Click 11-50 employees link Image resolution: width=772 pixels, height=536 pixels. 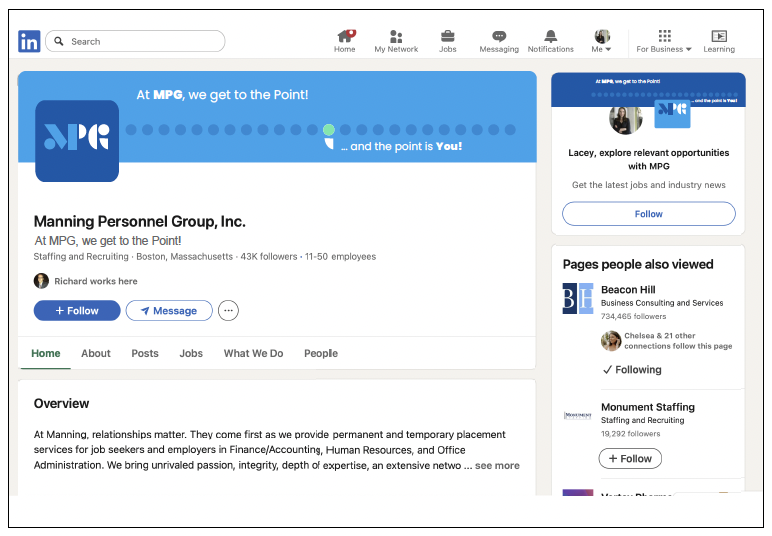coord(340,256)
